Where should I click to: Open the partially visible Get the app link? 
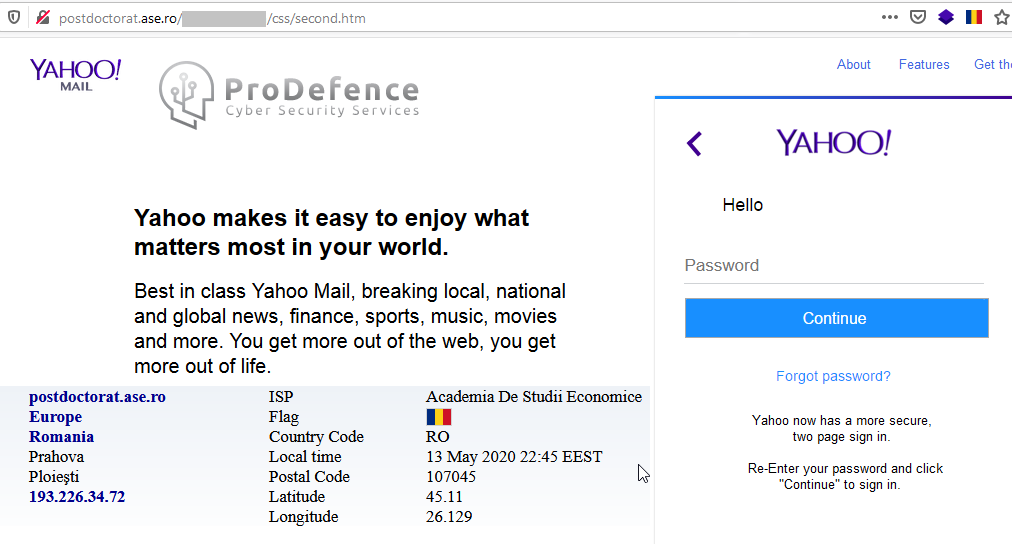(x=993, y=65)
